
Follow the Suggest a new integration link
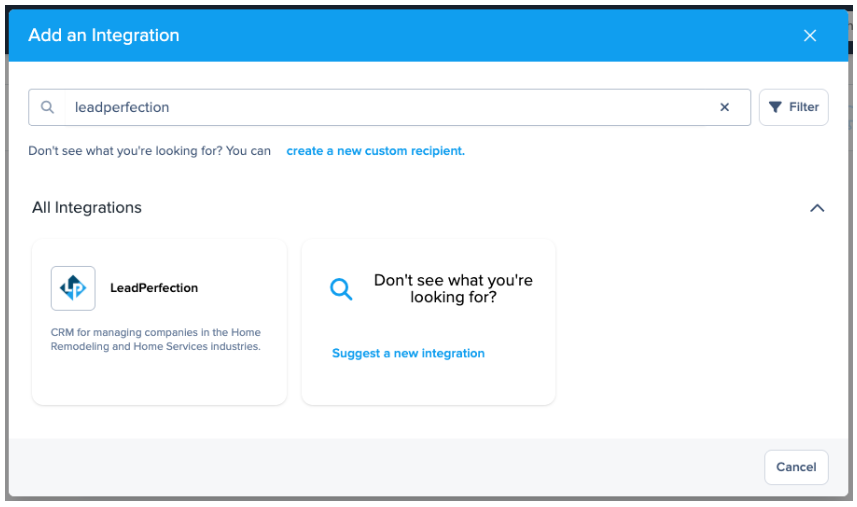(x=408, y=353)
